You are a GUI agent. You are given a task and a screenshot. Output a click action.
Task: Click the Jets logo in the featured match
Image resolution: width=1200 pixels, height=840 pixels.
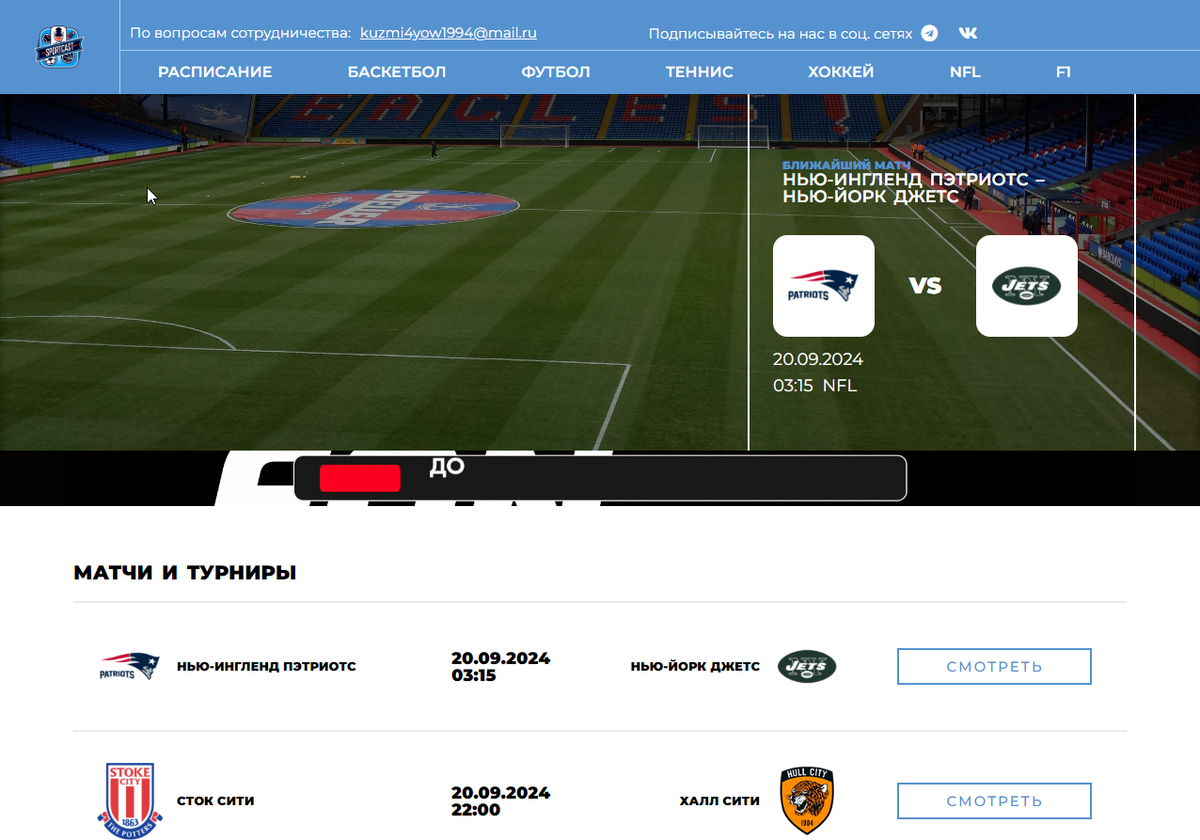coord(1027,286)
